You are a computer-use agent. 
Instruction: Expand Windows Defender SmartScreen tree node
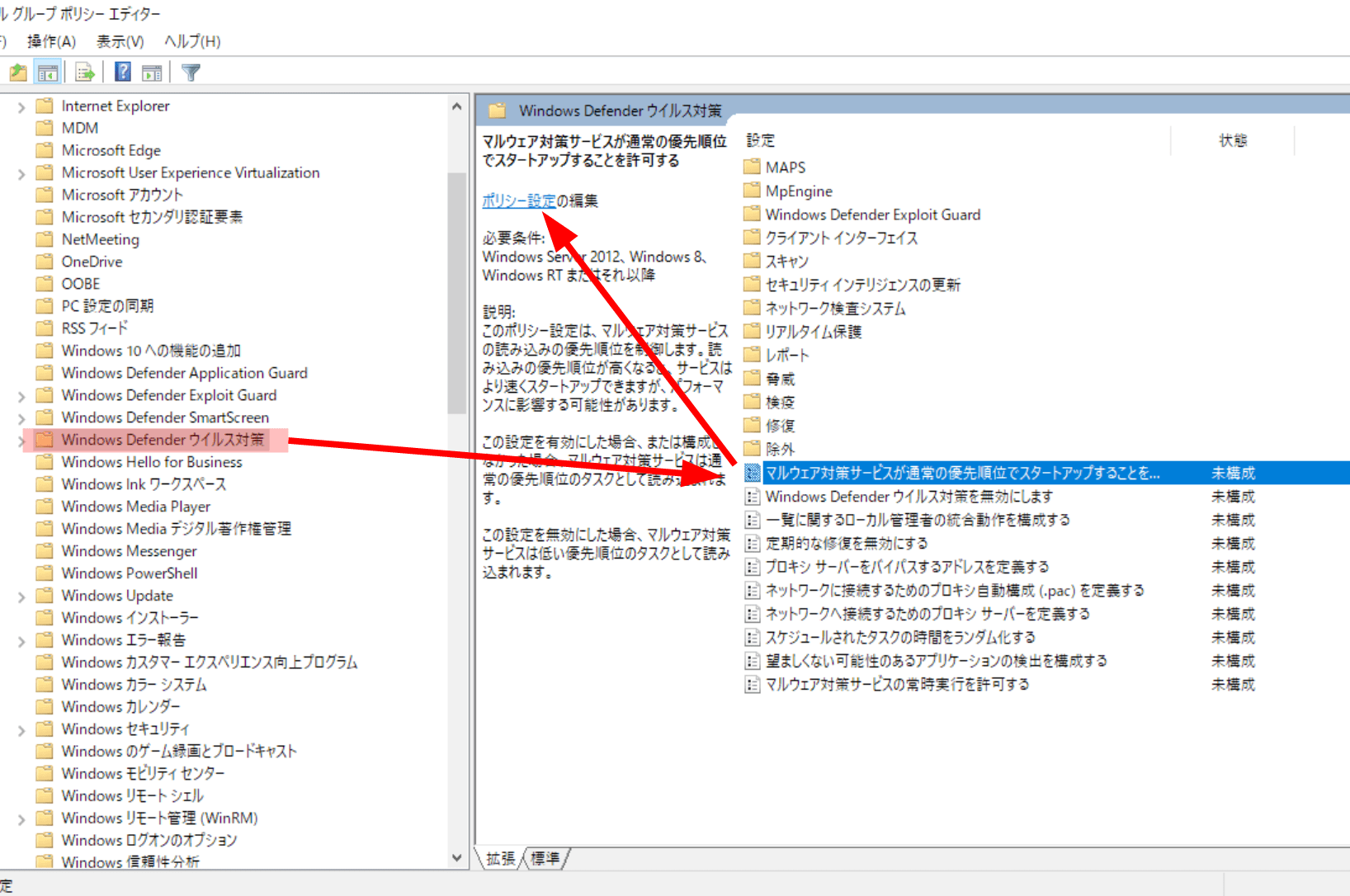click(21, 418)
